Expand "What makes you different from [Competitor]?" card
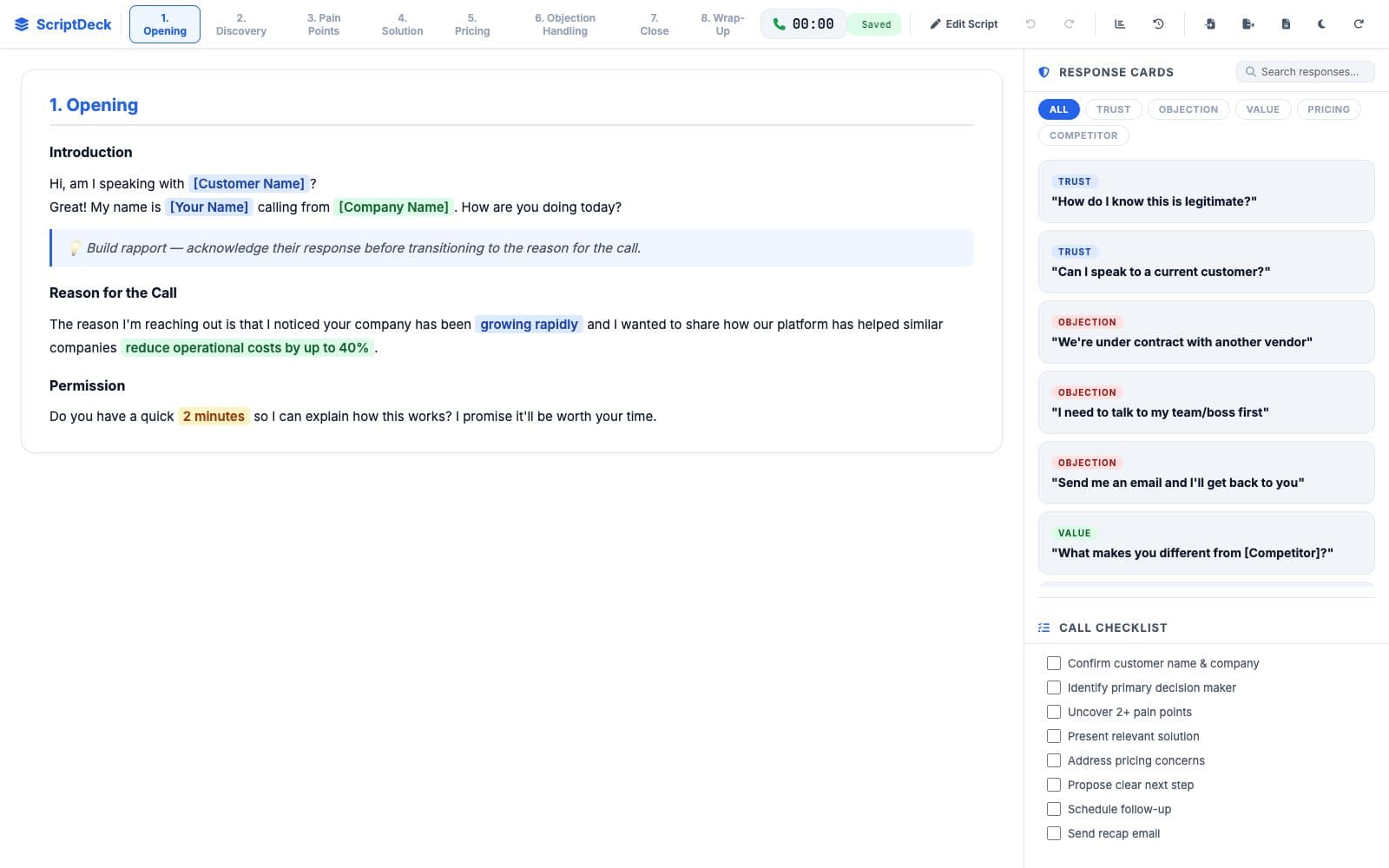Viewport: 1389px width, 868px height. 1206,543
